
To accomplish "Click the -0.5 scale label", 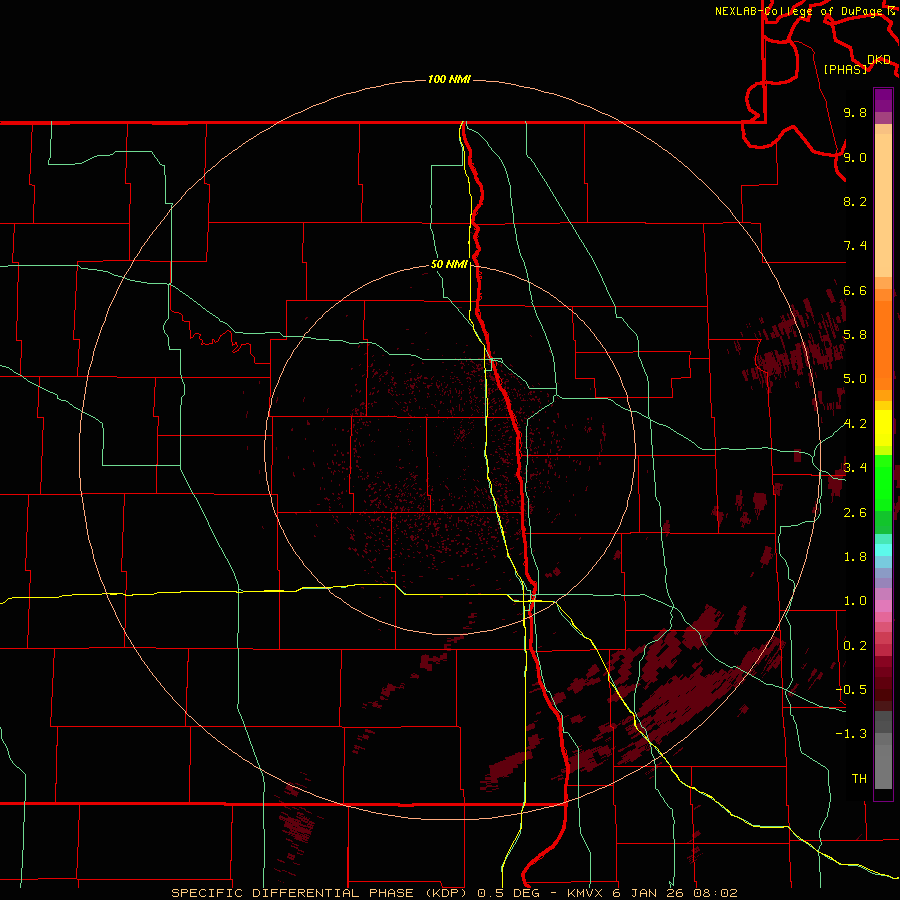I will coord(851,690).
